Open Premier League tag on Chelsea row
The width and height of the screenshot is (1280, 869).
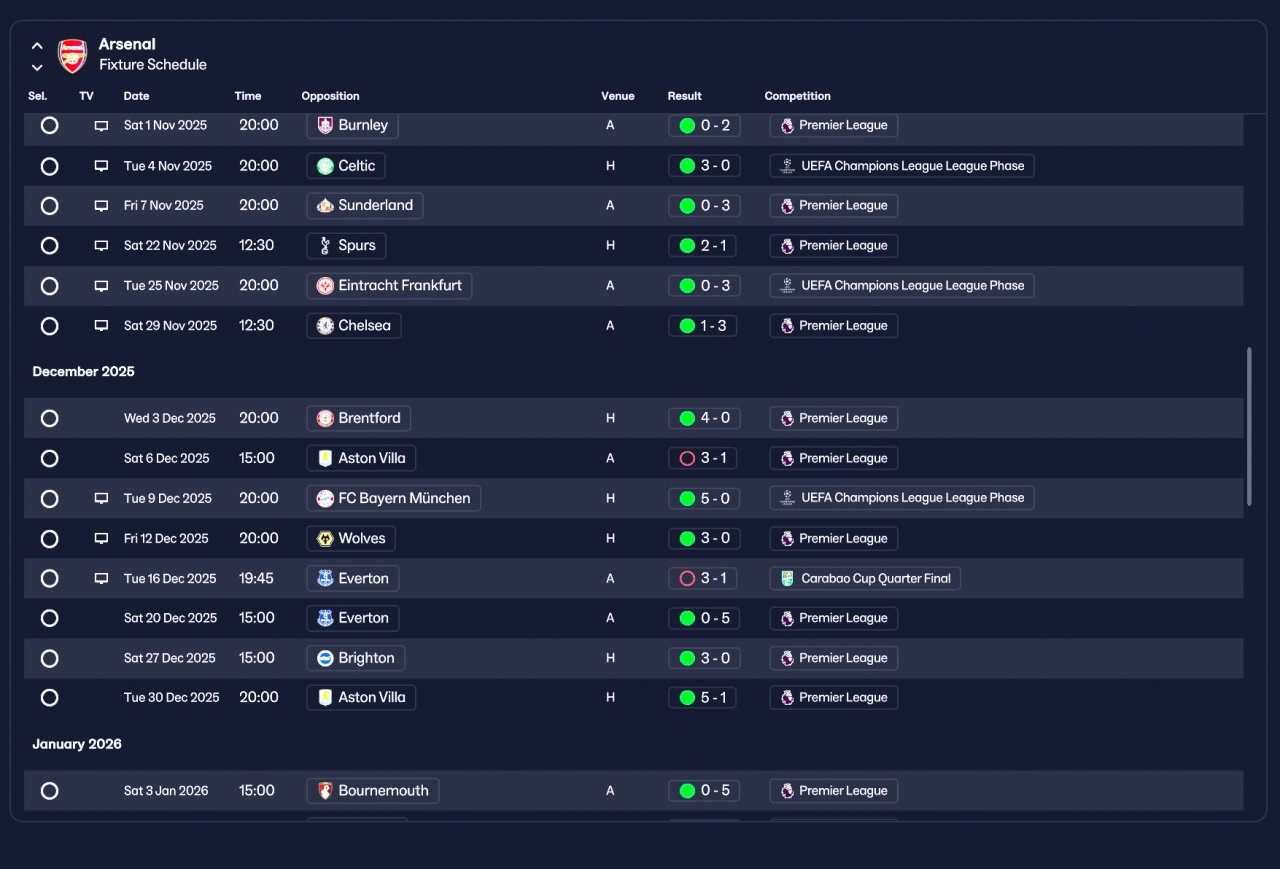[x=834, y=326]
